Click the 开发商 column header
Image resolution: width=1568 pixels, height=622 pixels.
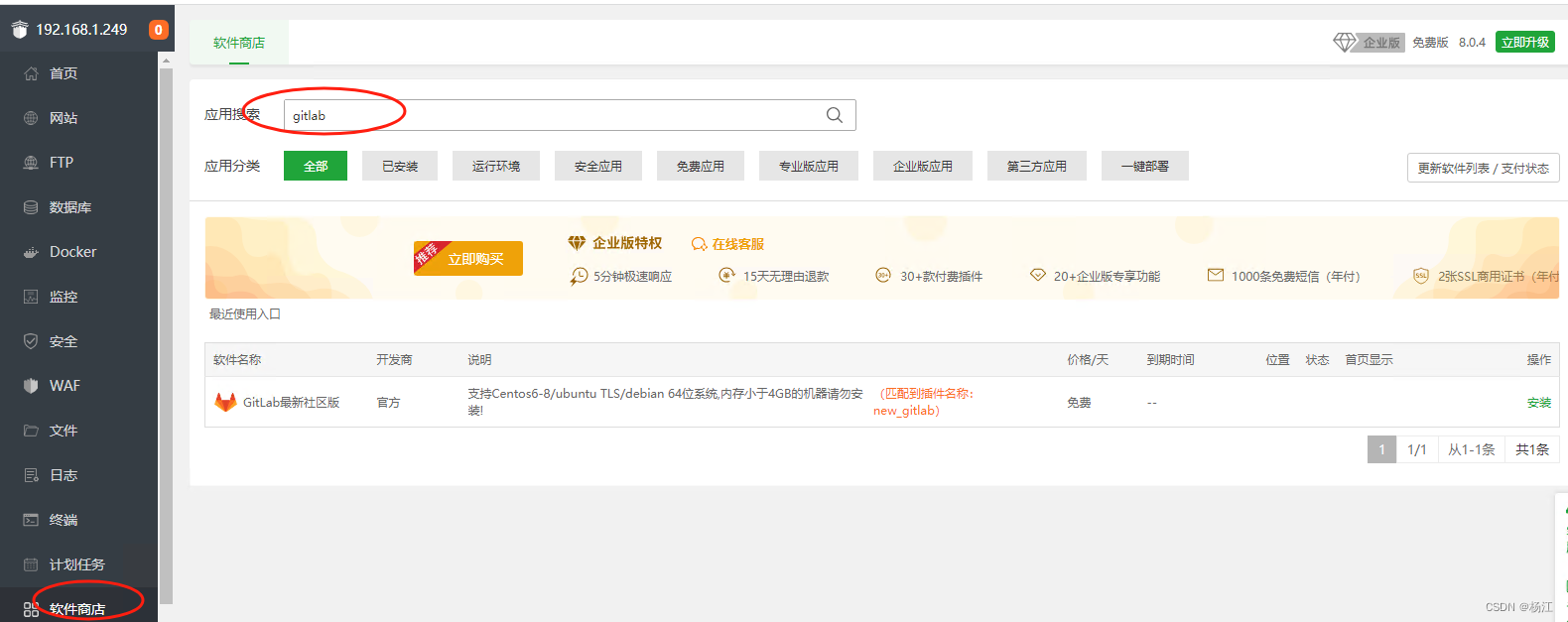tap(394, 359)
